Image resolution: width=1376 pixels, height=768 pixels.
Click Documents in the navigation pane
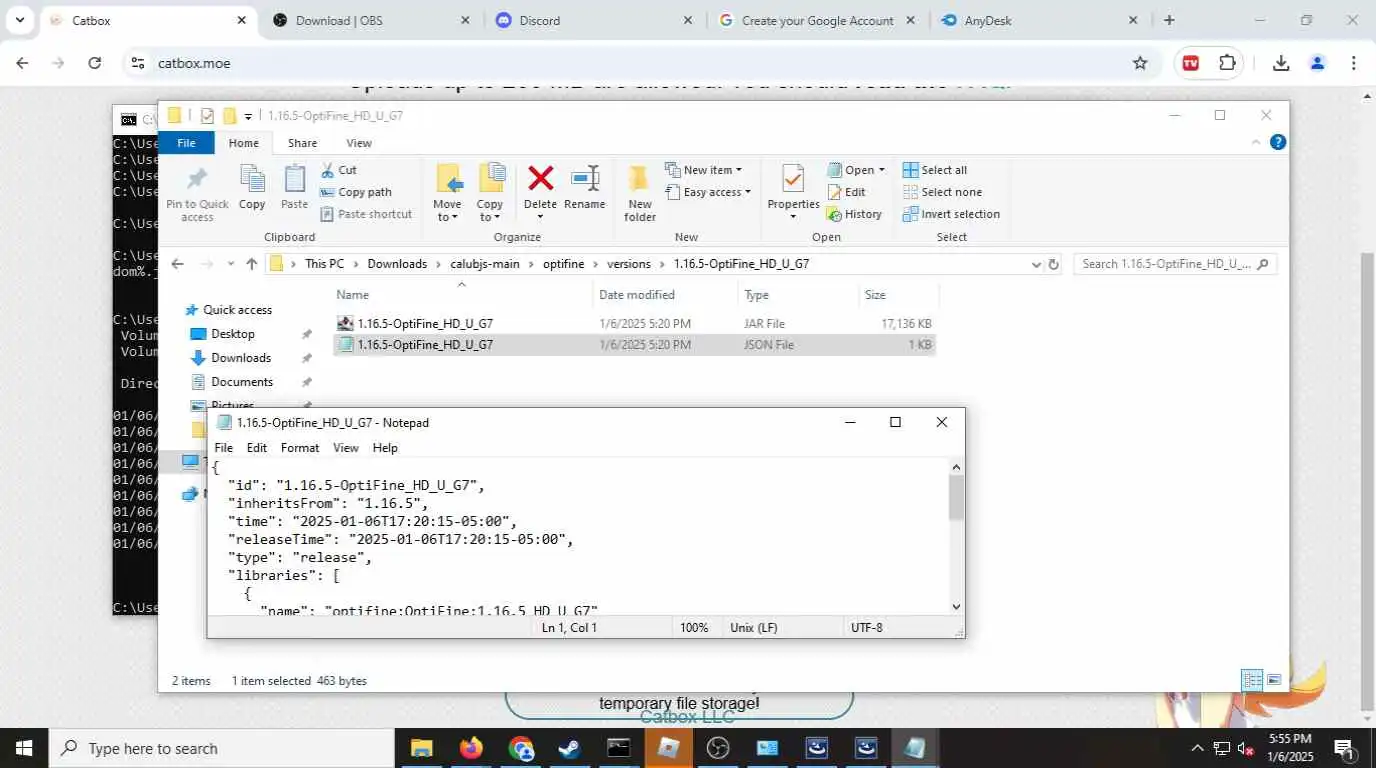[x=242, y=382]
